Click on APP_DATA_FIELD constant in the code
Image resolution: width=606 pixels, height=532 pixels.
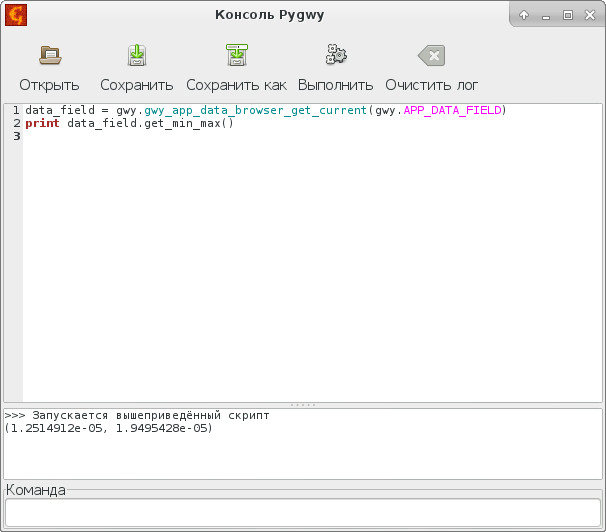tap(452, 111)
